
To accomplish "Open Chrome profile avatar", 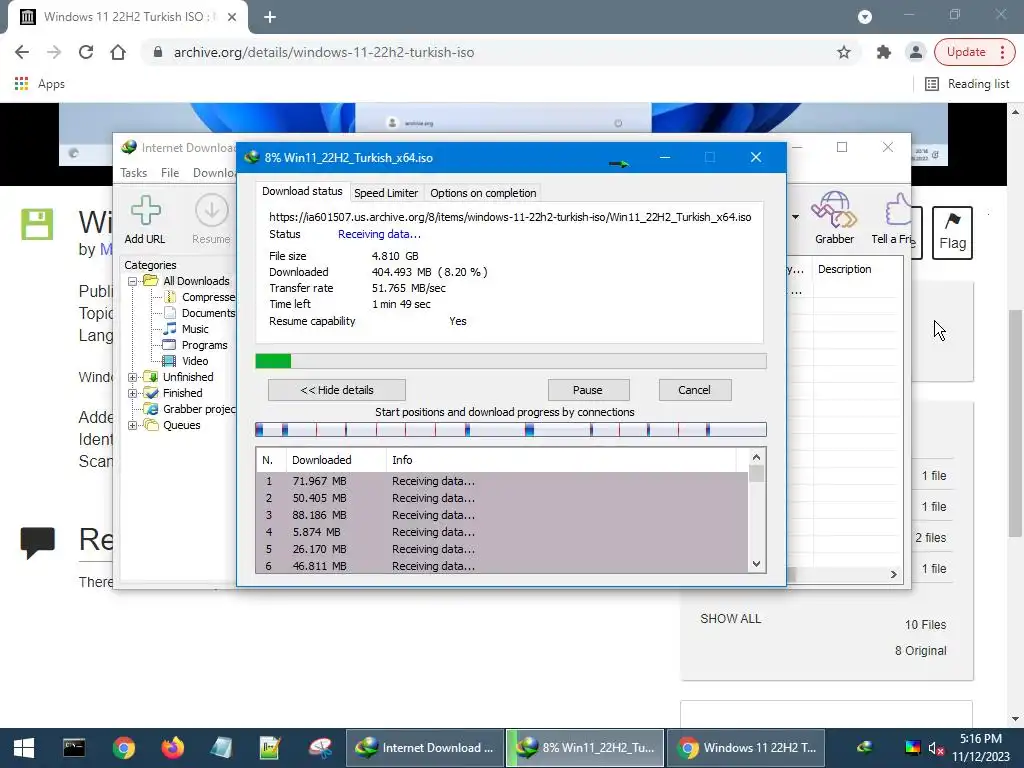I will coord(916,52).
